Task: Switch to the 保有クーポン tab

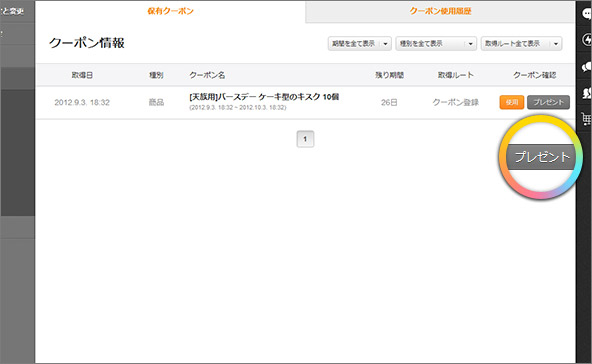Action: click(x=170, y=11)
